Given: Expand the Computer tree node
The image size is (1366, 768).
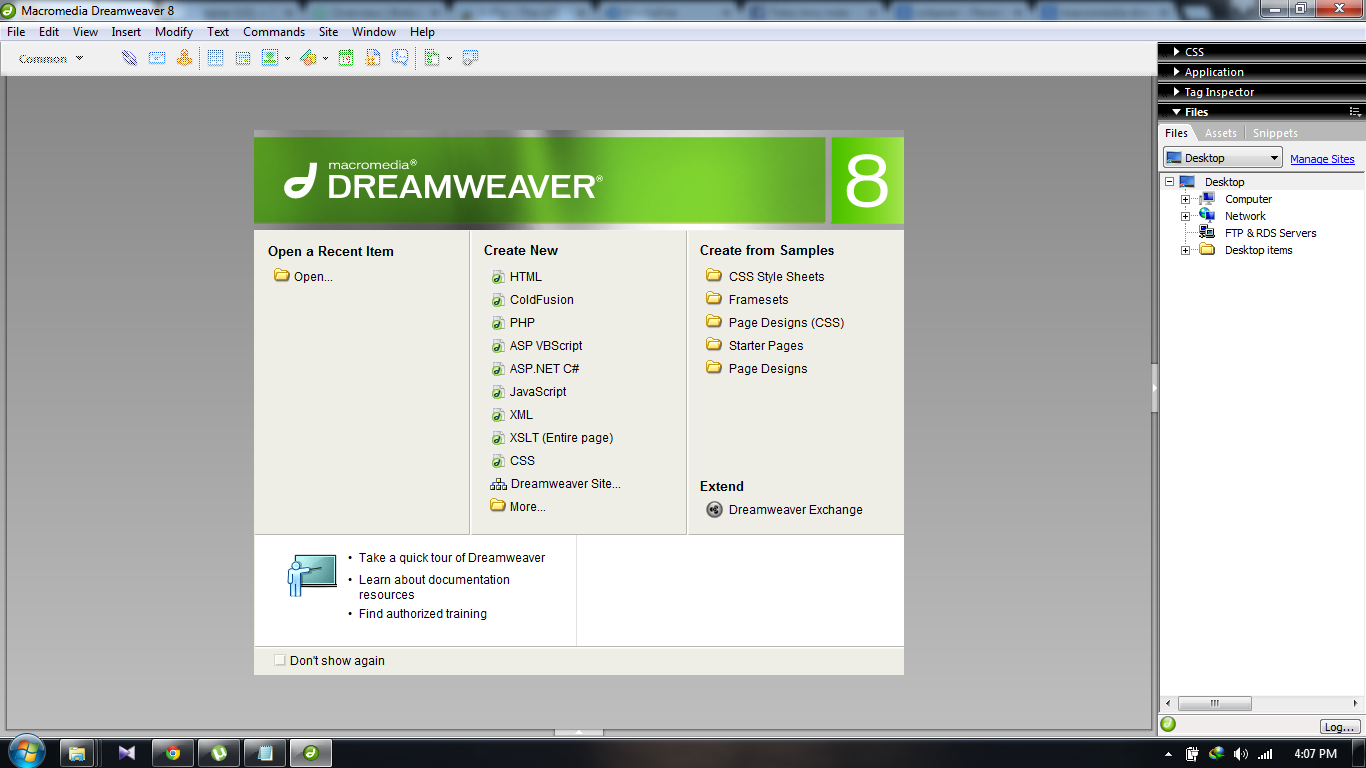Looking at the screenshot, I should 1186,199.
